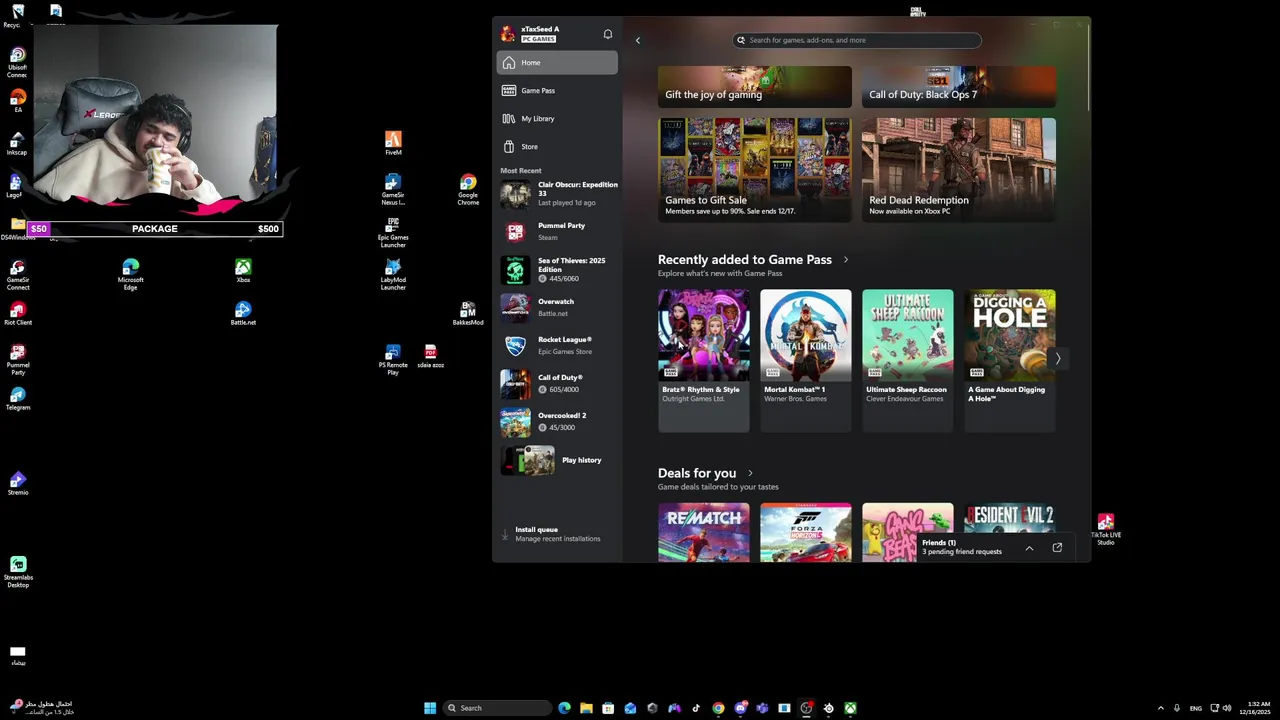This screenshot has width=1280, height=720.
Task: Open the Google Chrome desktop icon
Action: [x=468, y=190]
